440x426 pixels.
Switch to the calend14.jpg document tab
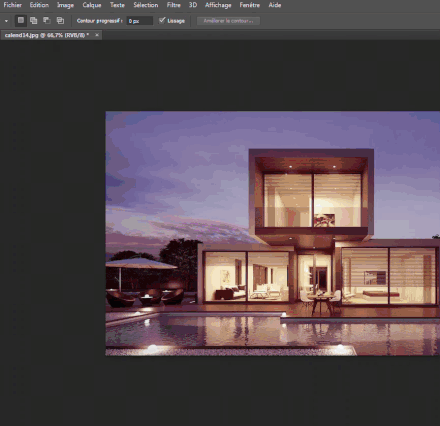click(47, 35)
